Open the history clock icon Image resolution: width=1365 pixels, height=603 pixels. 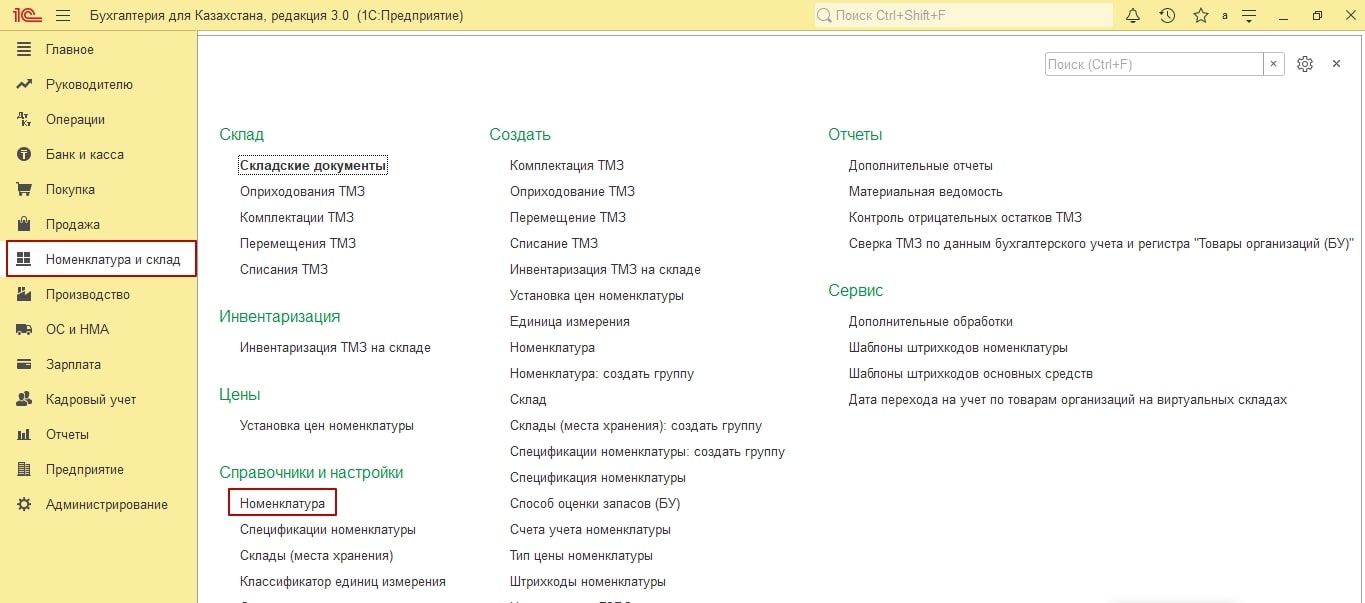pyautogui.click(x=1167, y=16)
